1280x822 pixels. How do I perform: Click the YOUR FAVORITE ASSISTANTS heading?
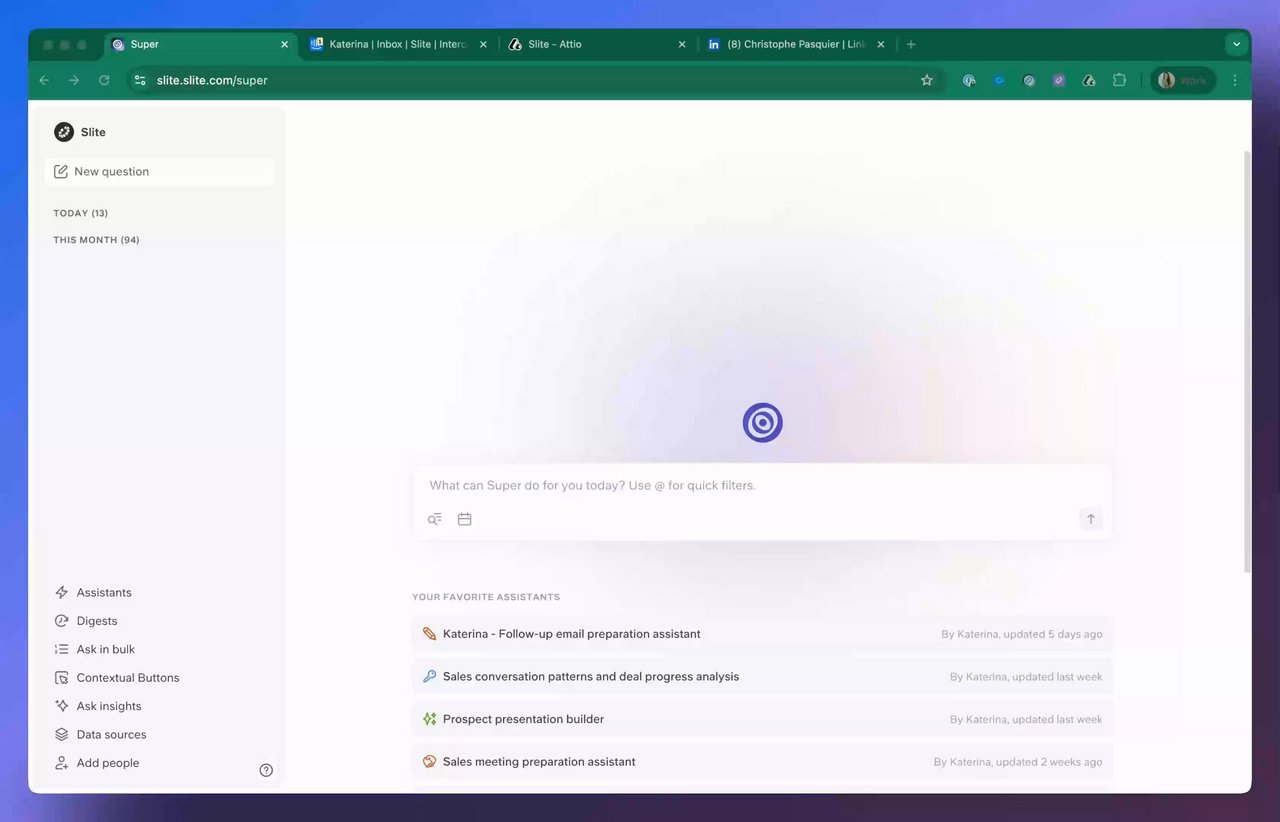point(486,597)
